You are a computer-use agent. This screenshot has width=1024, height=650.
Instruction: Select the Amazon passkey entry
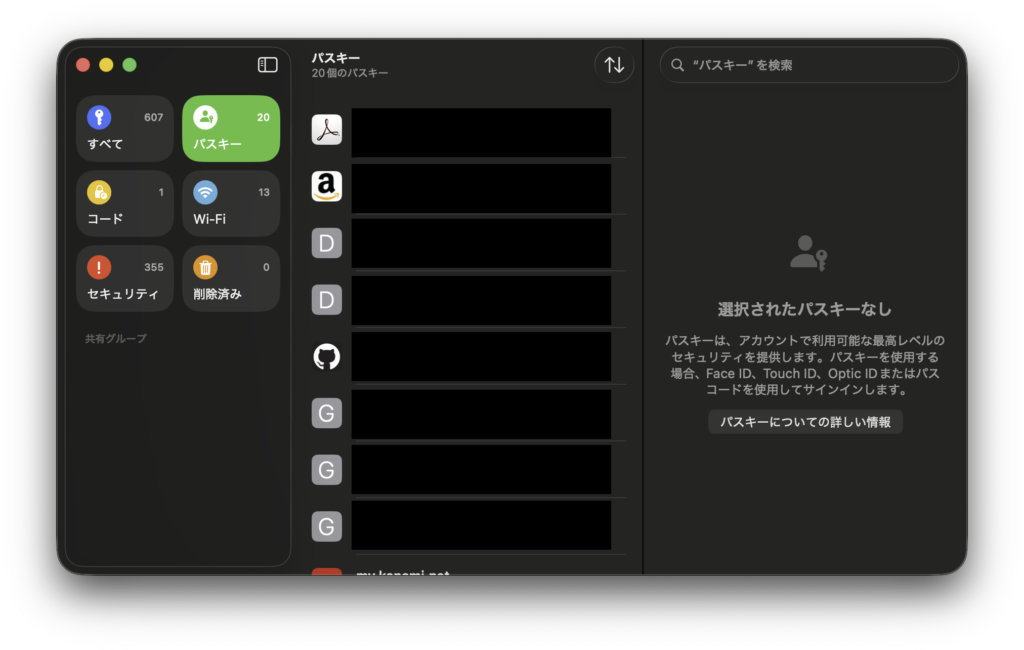pos(466,187)
